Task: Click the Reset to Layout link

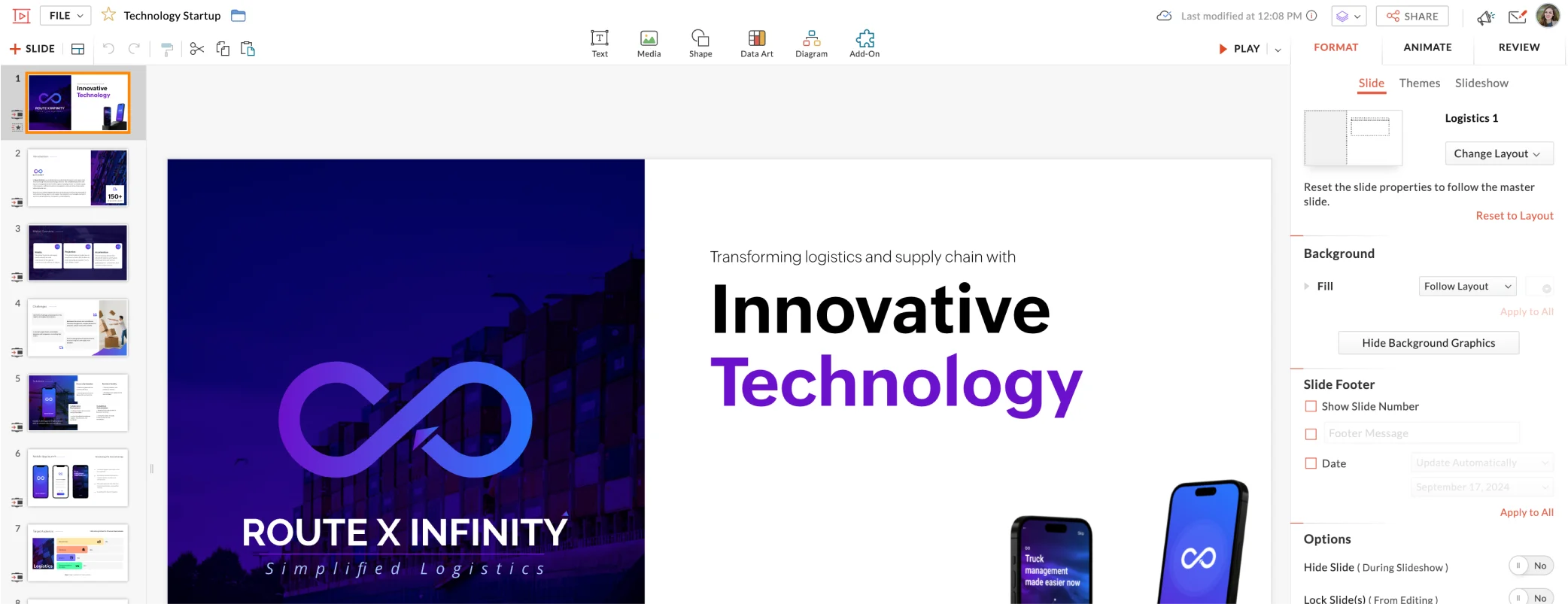Action: click(x=1514, y=216)
